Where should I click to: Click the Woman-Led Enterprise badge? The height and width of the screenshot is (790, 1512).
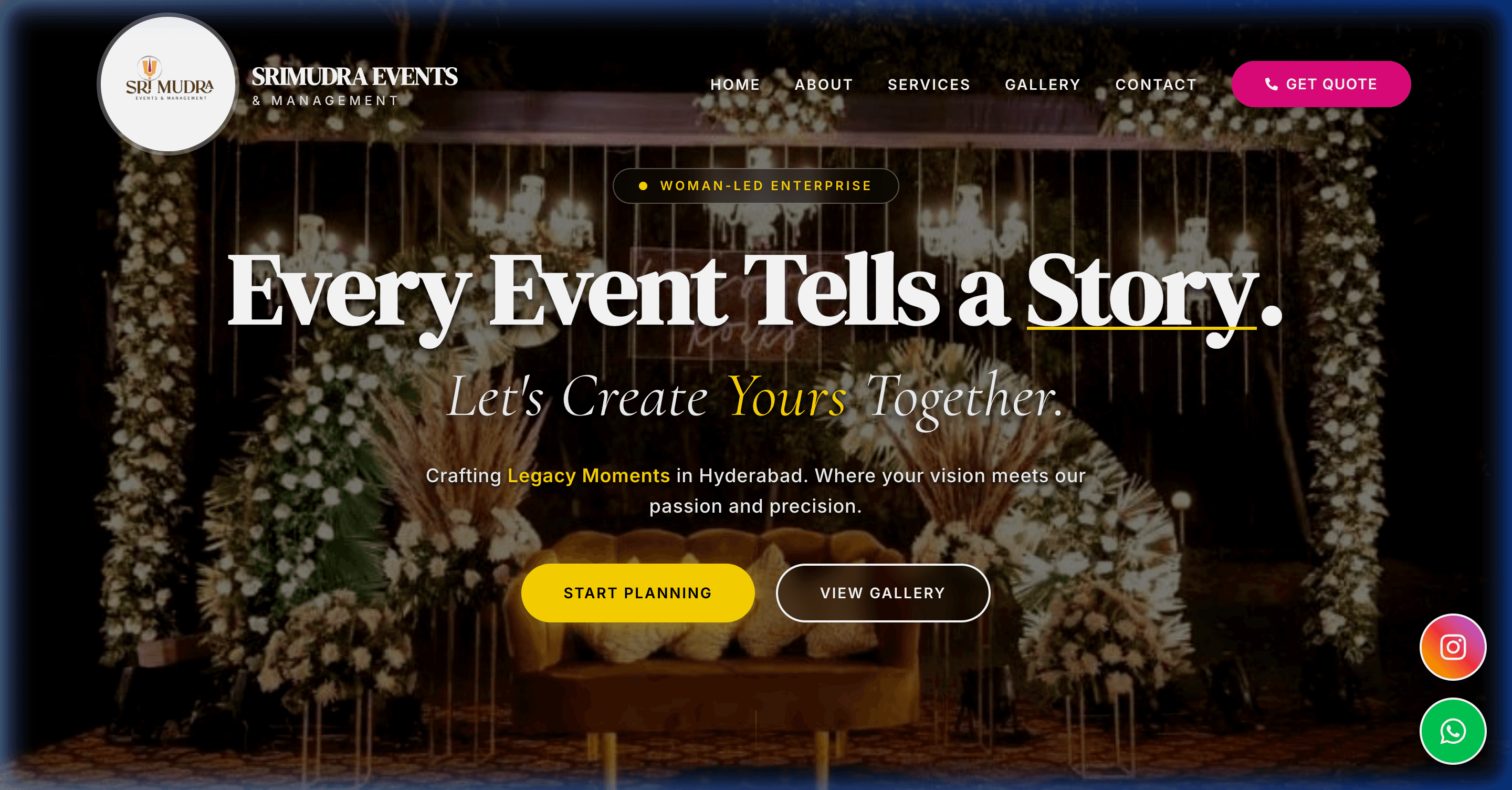(755, 185)
